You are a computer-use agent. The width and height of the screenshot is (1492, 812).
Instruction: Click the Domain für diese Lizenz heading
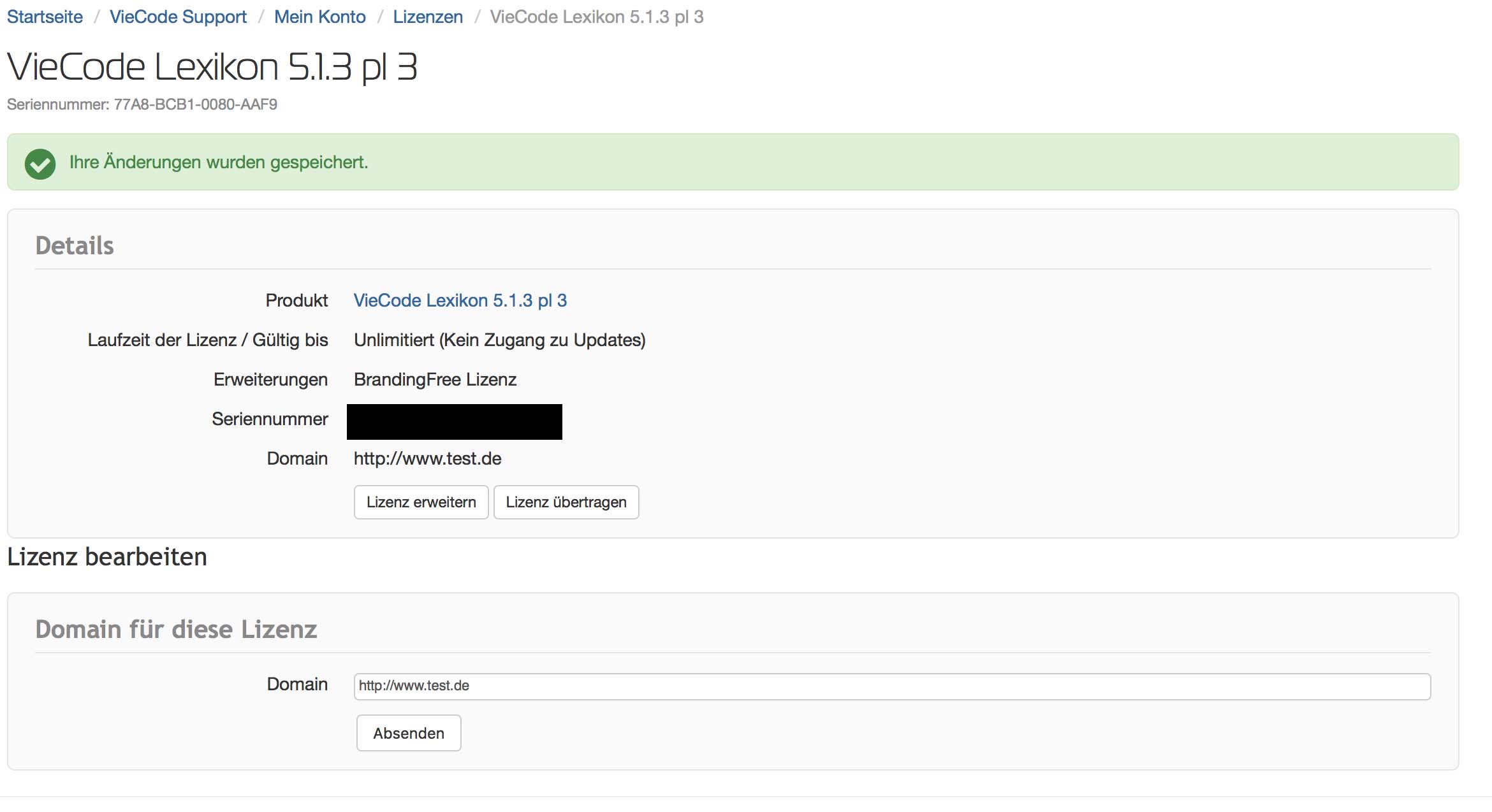pos(176,629)
